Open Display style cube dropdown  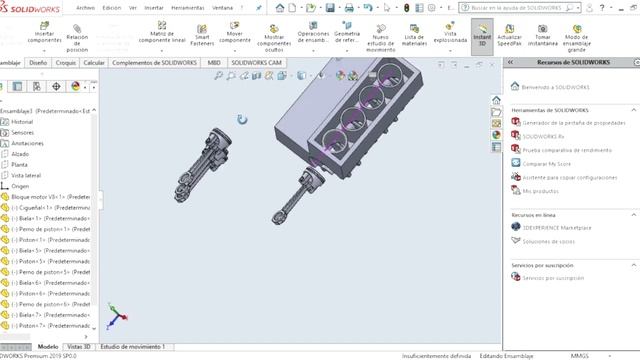tap(302, 75)
